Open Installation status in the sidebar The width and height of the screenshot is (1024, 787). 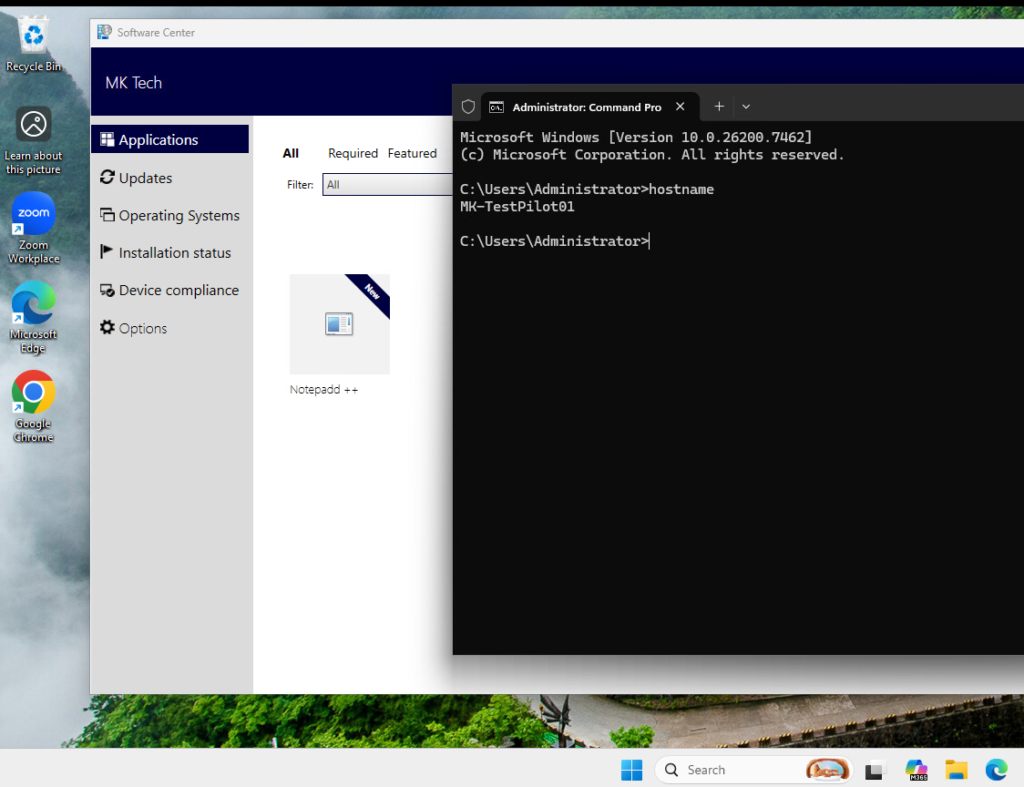click(174, 253)
